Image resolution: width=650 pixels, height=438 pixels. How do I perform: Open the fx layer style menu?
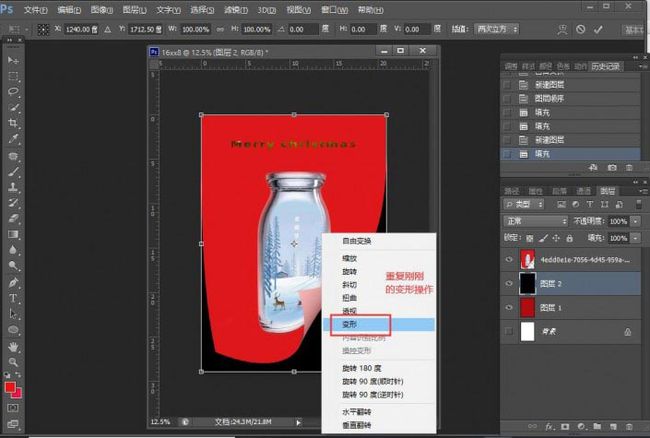(x=550, y=426)
